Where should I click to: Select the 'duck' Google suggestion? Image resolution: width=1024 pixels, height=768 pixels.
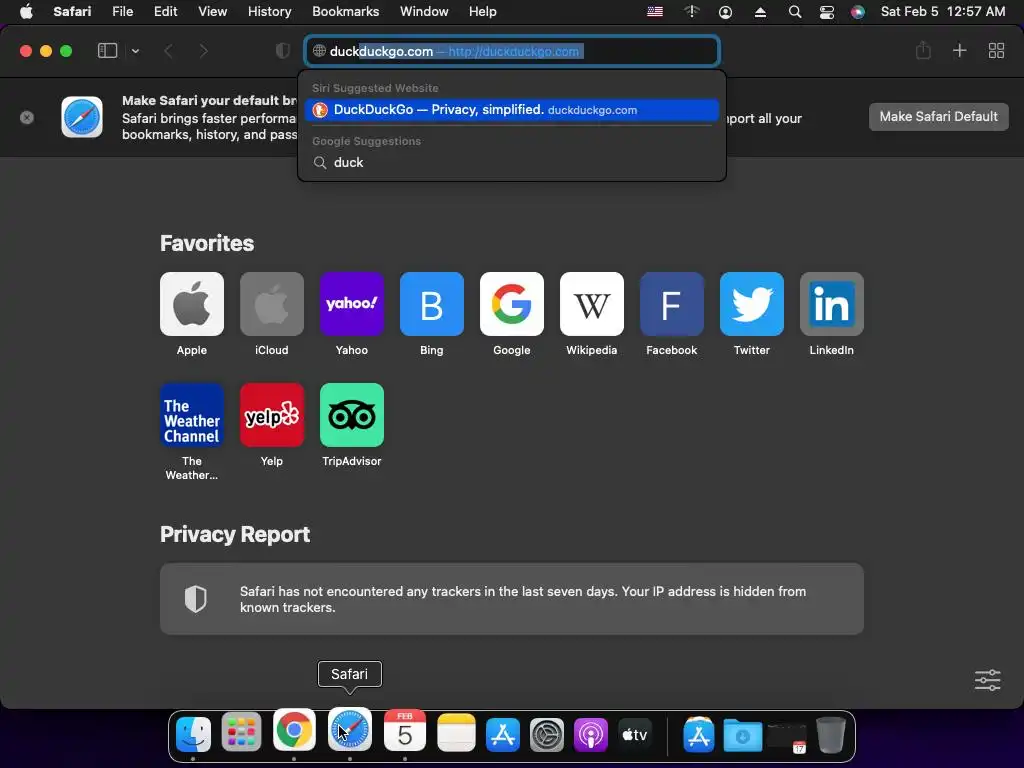[x=511, y=163]
